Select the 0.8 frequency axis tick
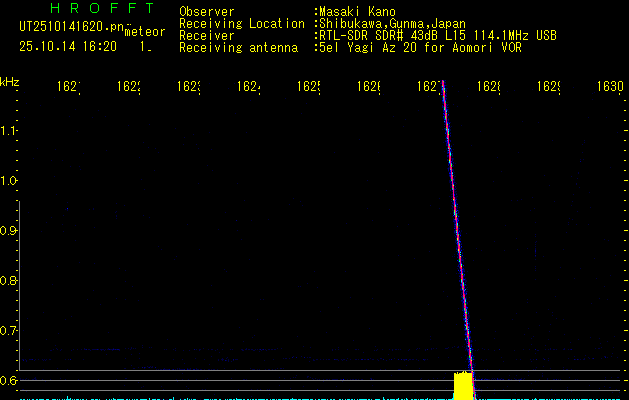629x400 pixels. pos(9,281)
